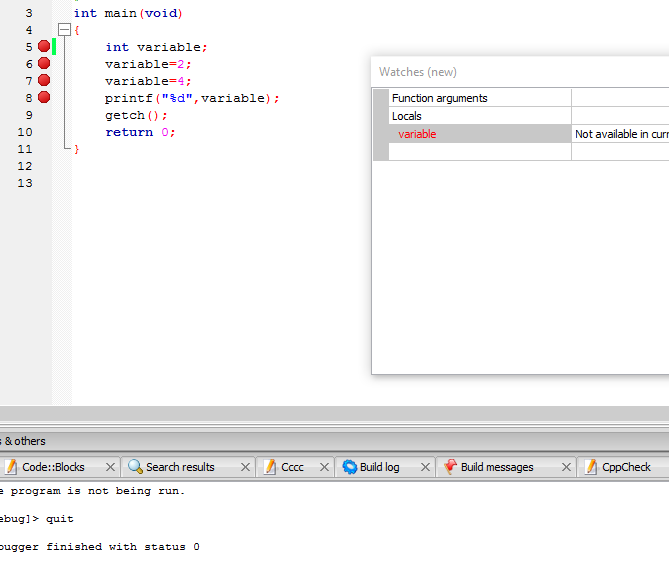This screenshot has width=669, height=563.
Task: Remove the breakpoint on line 5
Action: (x=44, y=47)
